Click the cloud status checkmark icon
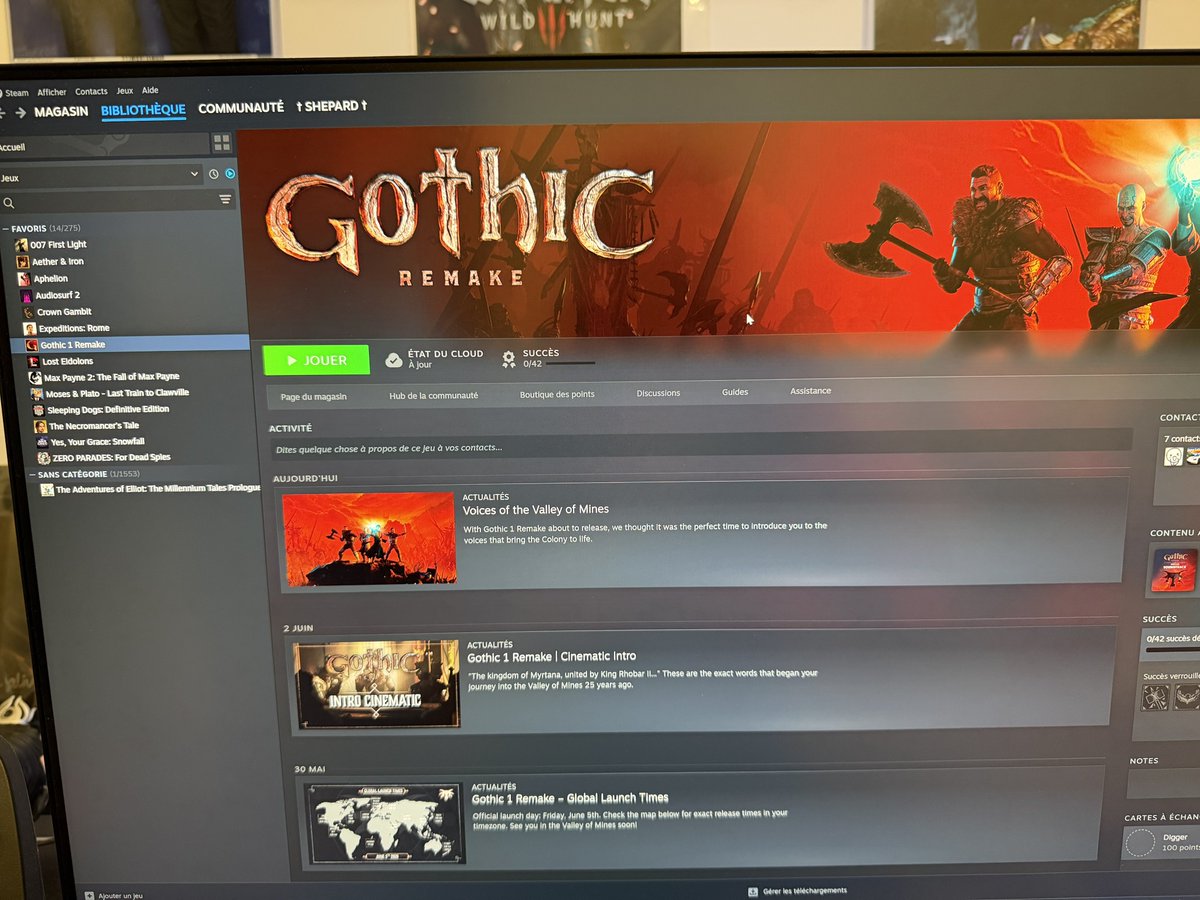The width and height of the screenshot is (1200, 900). point(394,360)
